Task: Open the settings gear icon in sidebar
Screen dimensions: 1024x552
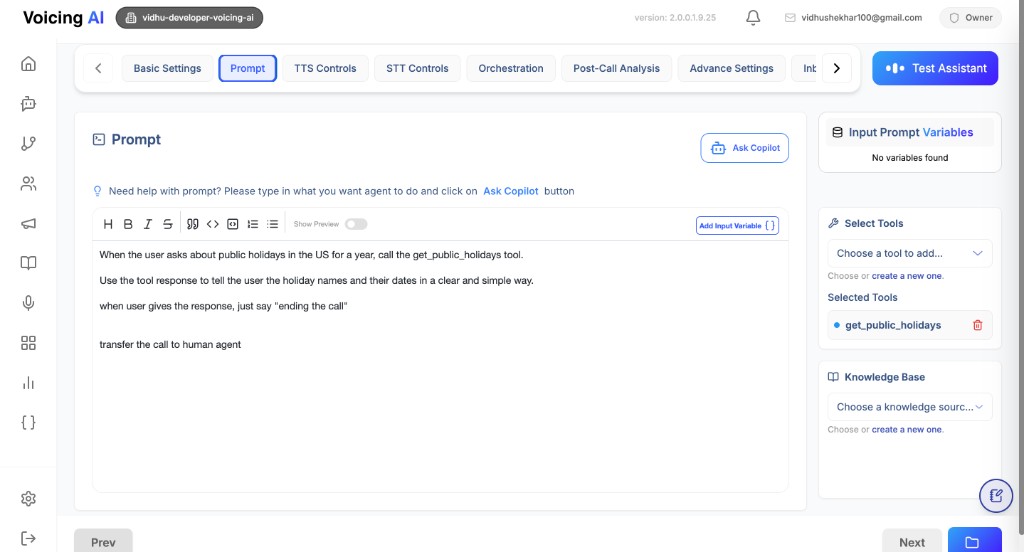Action: click(x=28, y=498)
